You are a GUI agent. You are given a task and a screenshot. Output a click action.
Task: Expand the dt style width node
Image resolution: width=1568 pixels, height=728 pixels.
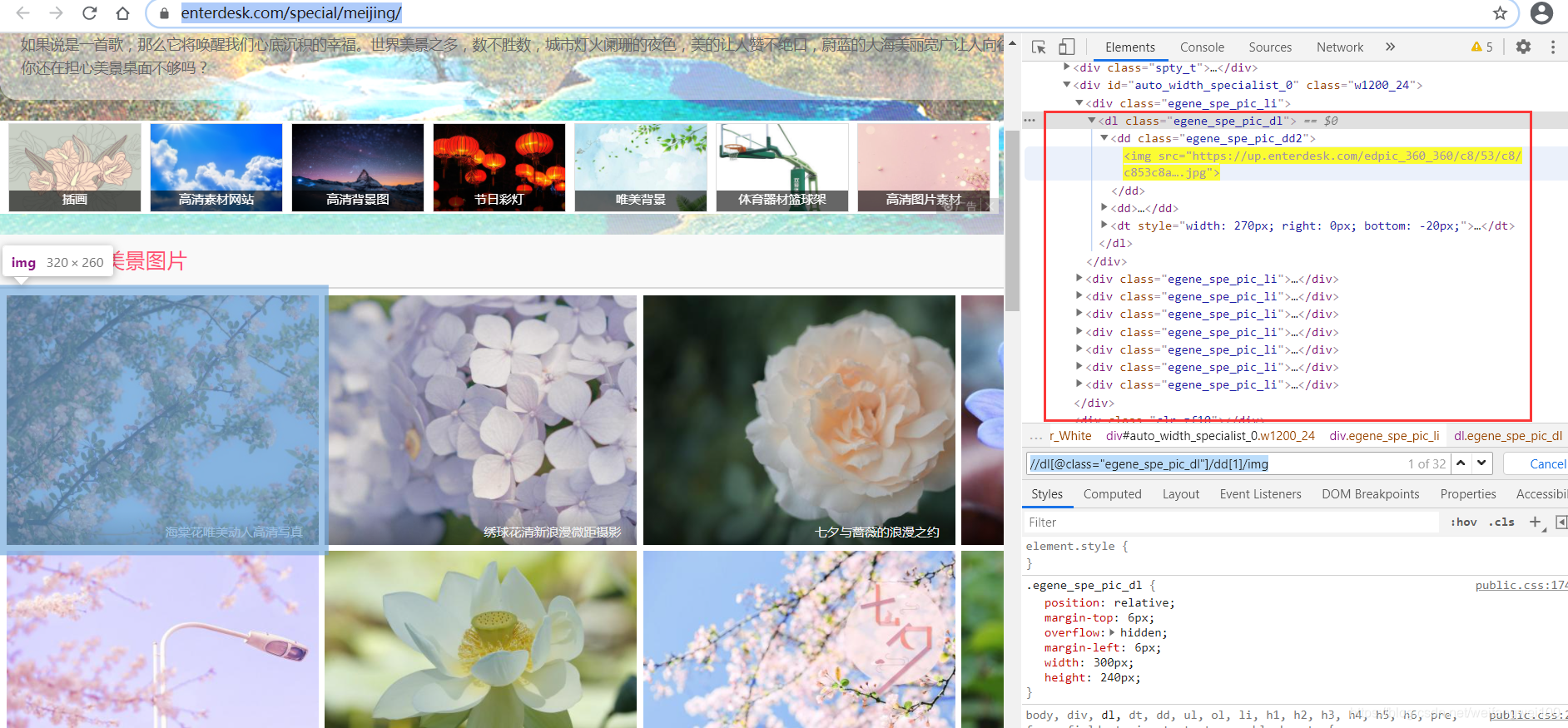coord(1104,225)
